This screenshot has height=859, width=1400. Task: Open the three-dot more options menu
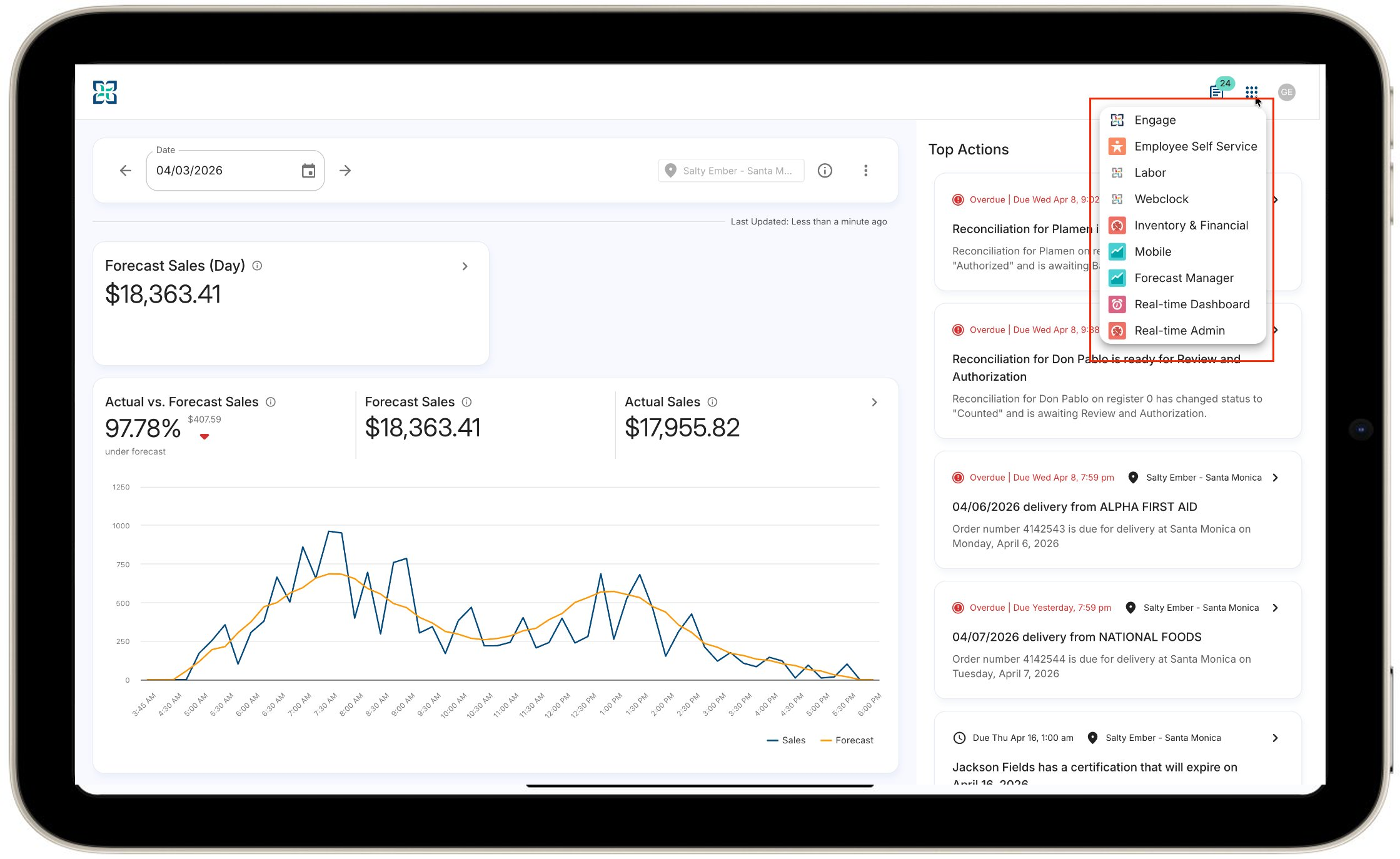(x=865, y=171)
